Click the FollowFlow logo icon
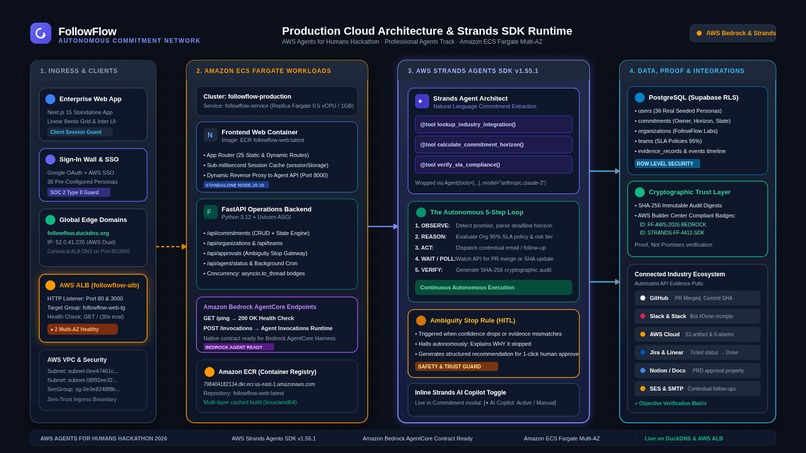Screen dimensions: 806x453 point(41,33)
